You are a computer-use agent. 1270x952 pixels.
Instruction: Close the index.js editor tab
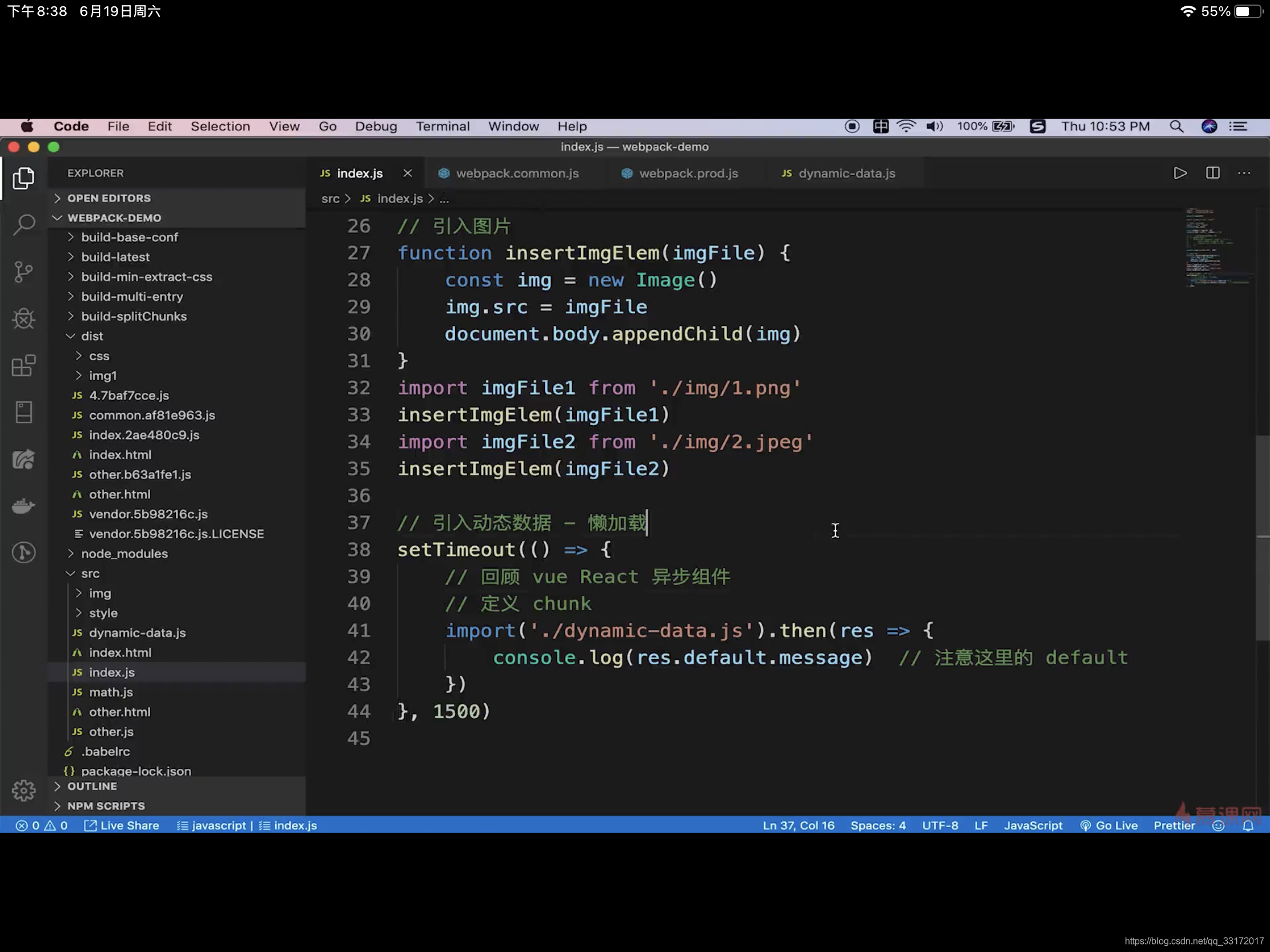pyautogui.click(x=408, y=174)
